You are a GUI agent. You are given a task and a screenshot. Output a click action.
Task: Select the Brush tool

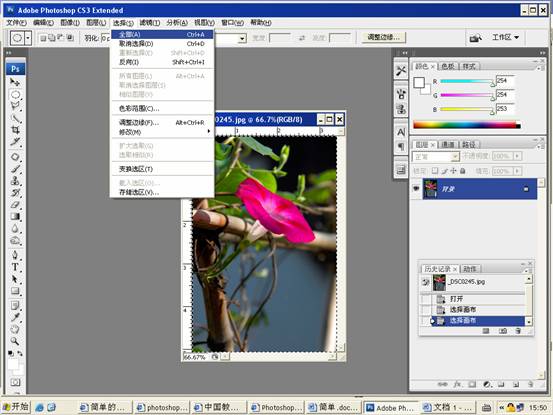click(15, 169)
